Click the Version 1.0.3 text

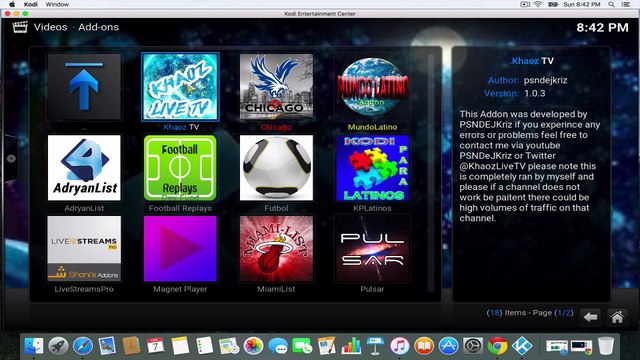click(514, 93)
